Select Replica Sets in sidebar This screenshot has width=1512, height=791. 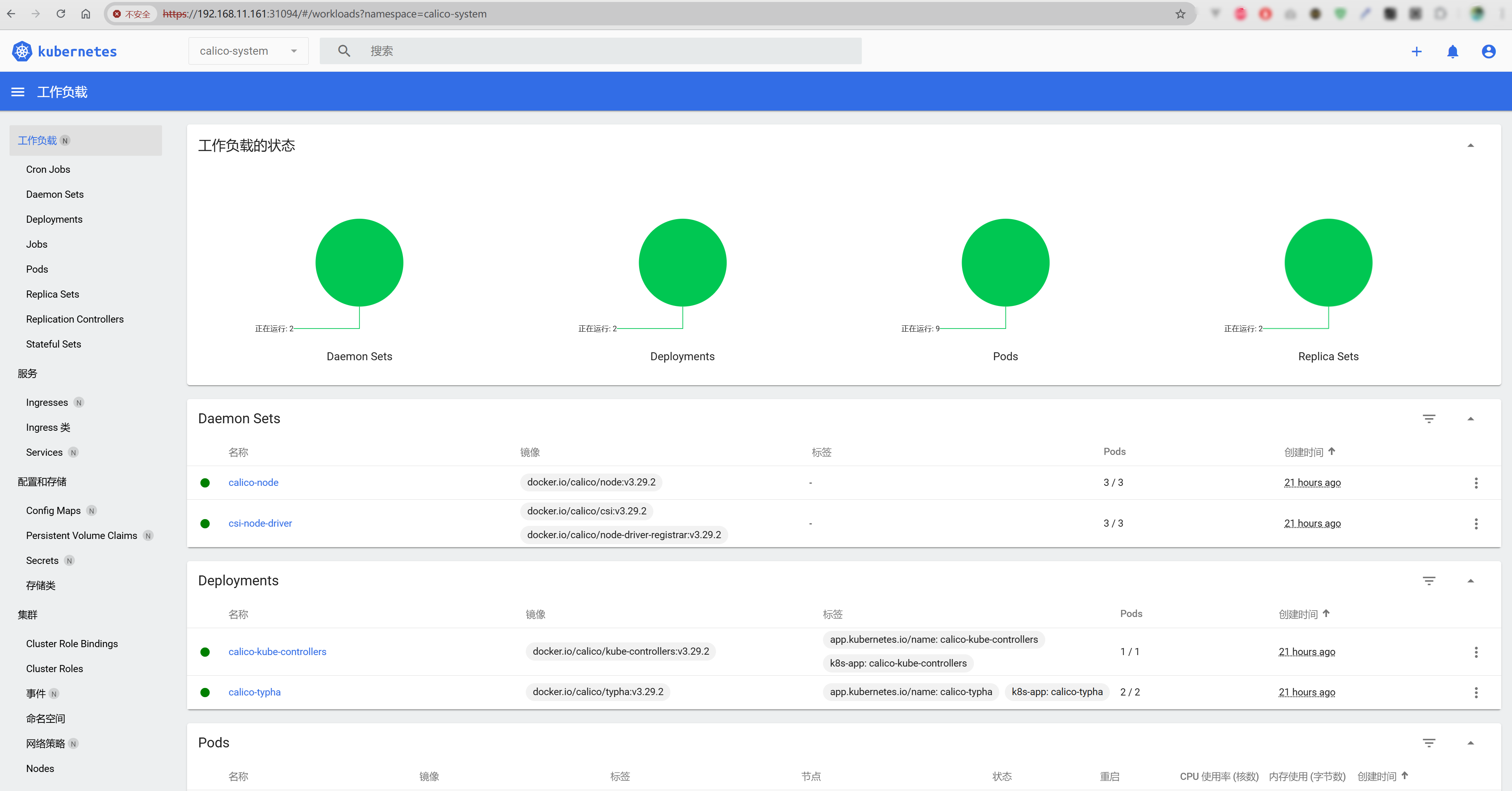(x=52, y=294)
